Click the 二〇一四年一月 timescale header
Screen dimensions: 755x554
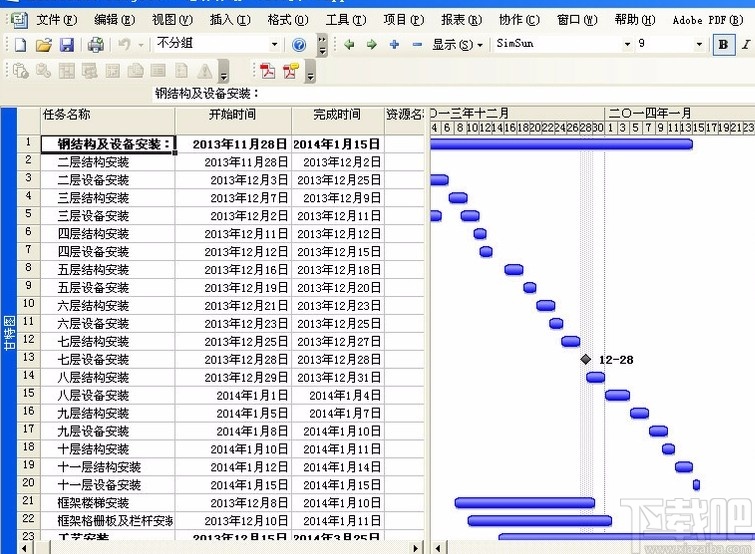point(679,114)
